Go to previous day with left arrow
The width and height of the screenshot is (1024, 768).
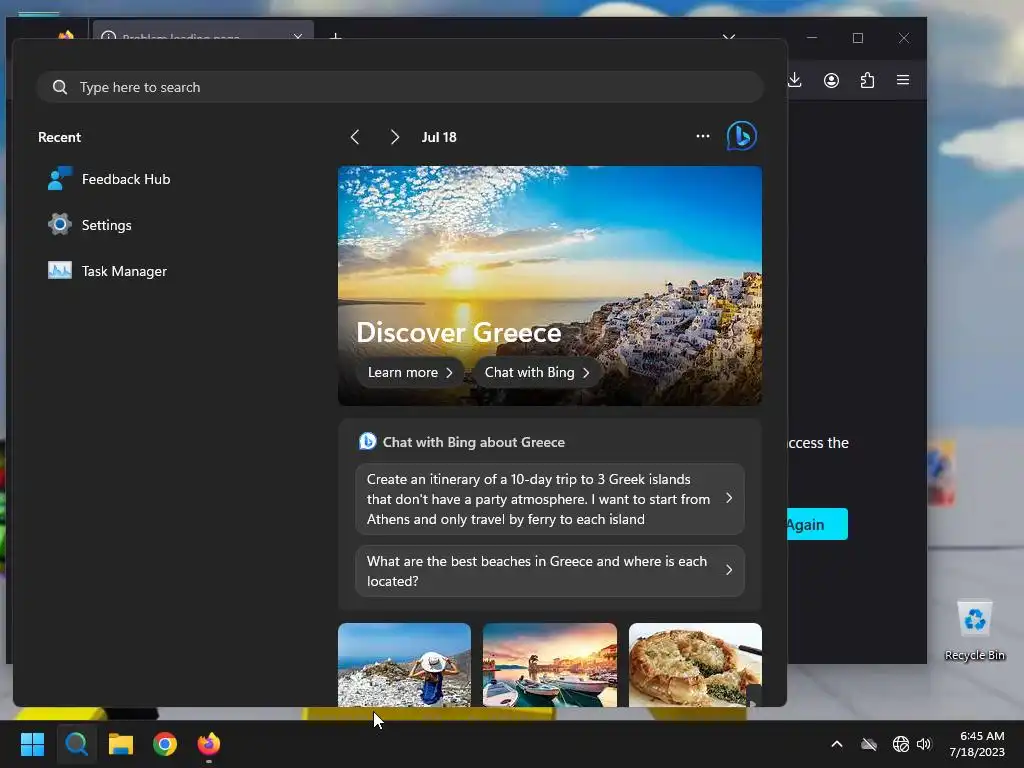click(355, 137)
